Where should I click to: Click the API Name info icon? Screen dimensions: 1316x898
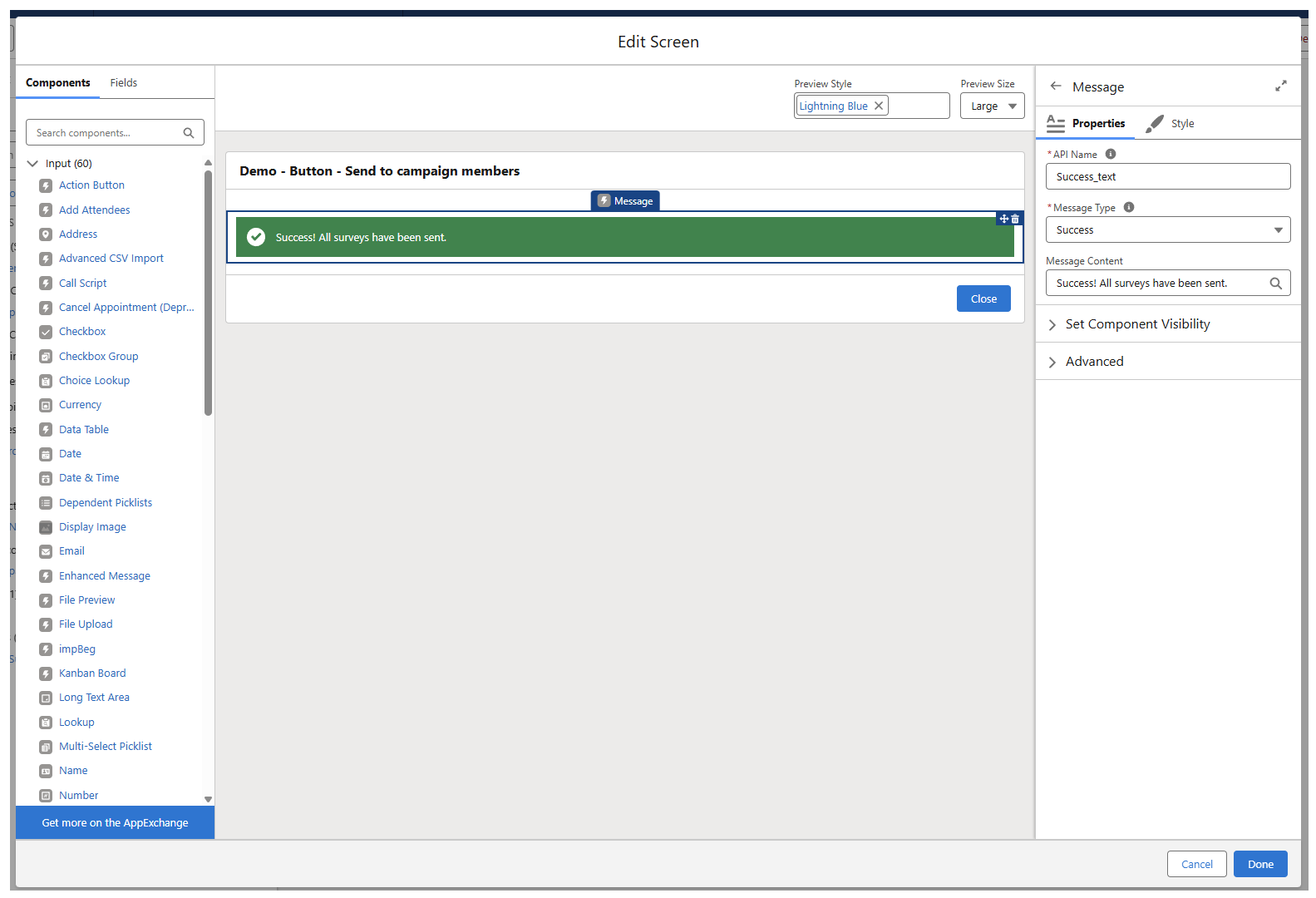1111,154
